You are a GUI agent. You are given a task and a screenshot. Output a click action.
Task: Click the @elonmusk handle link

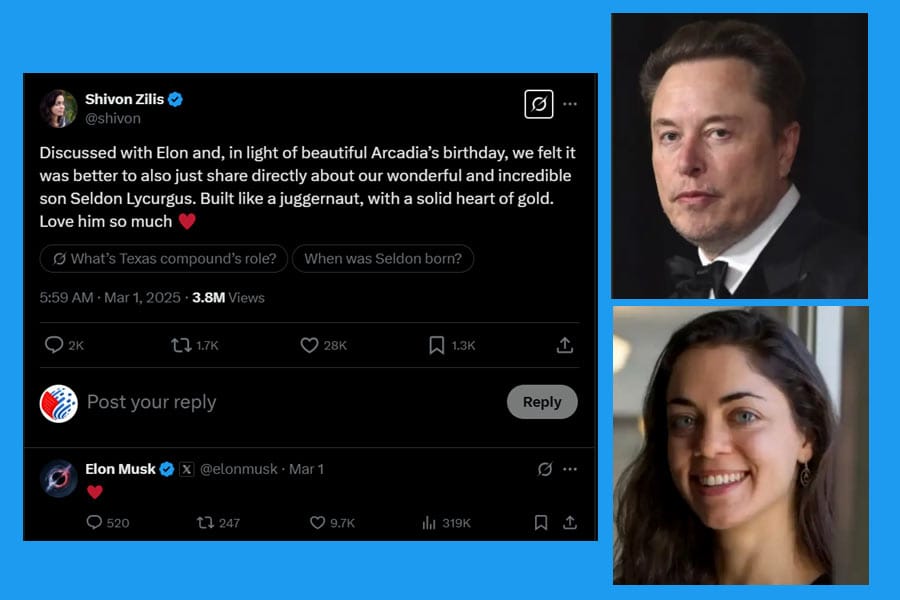pos(241,469)
